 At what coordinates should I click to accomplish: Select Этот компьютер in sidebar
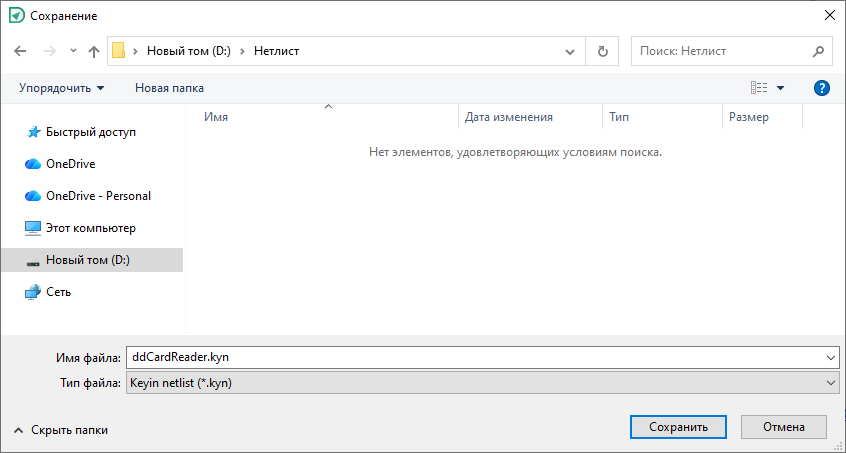click(x=90, y=228)
